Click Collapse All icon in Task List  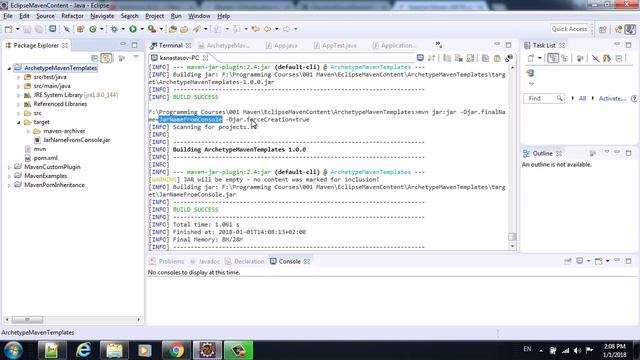[x=619, y=58]
